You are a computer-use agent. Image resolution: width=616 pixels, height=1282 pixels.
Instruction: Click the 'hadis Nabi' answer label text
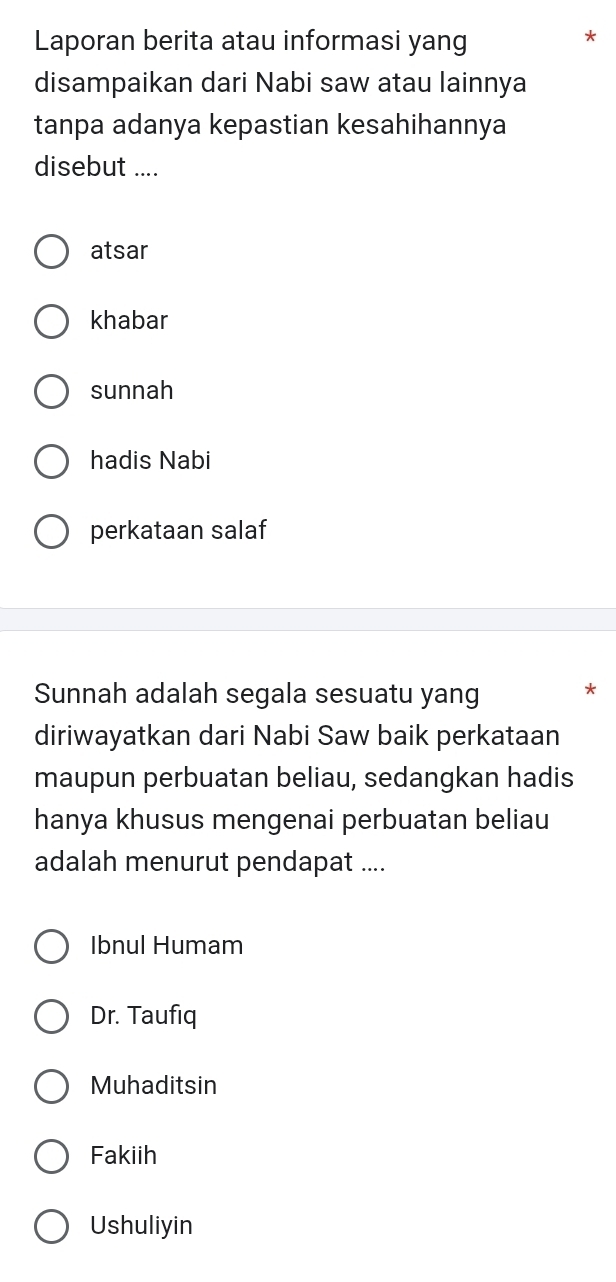(x=150, y=461)
